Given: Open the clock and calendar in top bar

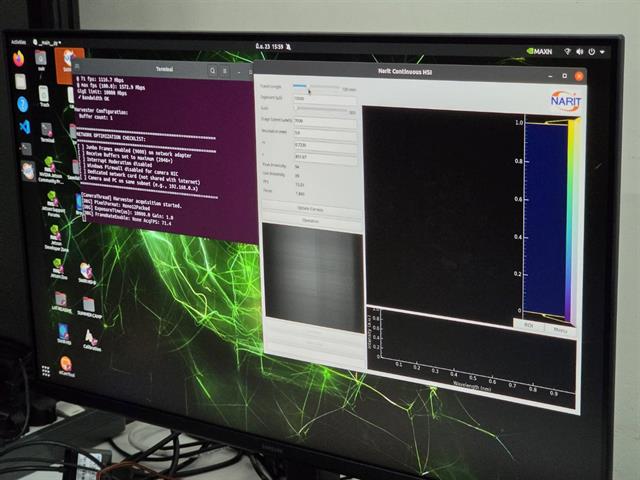Looking at the screenshot, I should click(x=270, y=47).
